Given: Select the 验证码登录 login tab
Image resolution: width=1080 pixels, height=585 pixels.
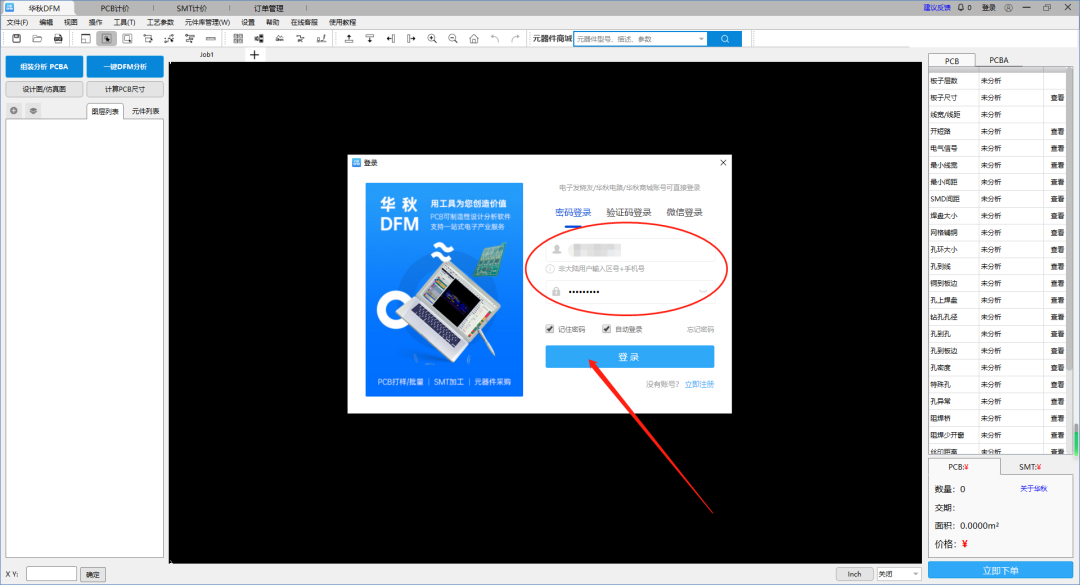Looking at the screenshot, I should (x=629, y=212).
